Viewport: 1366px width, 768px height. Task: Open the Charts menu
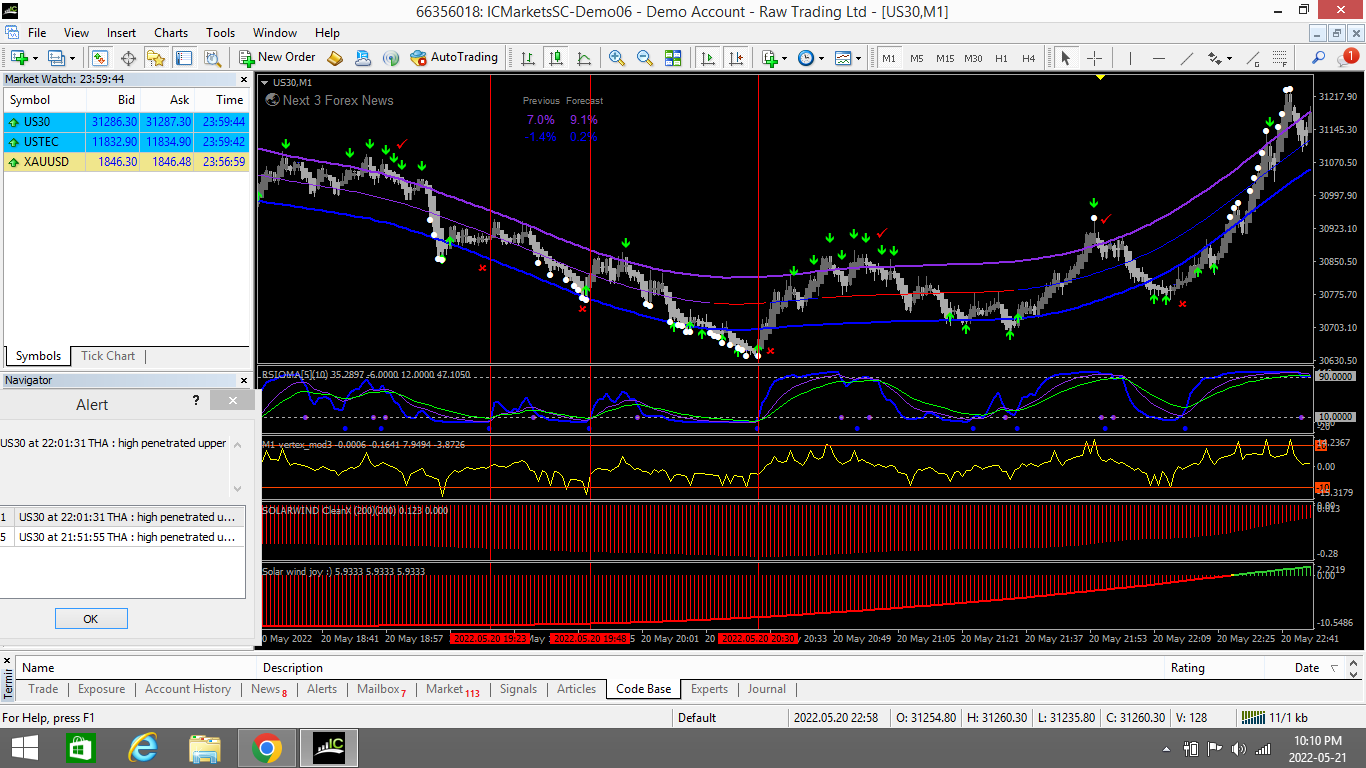click(x=171, y=33)
